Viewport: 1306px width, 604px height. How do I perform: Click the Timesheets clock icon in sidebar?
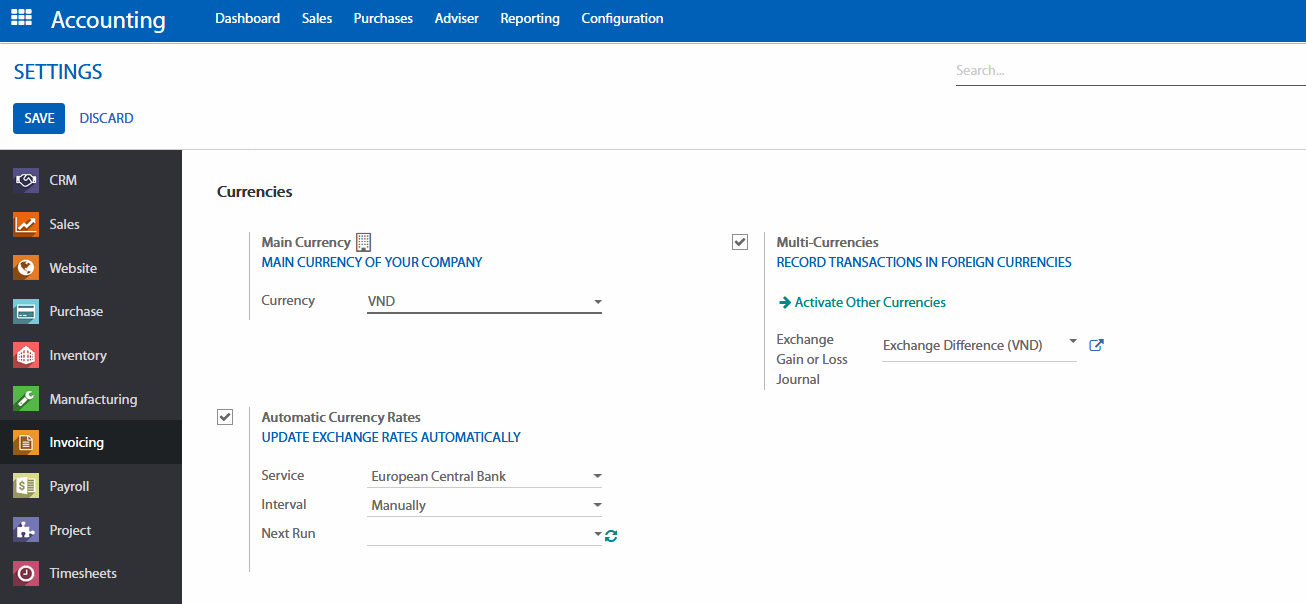click(x=26, y=574)
